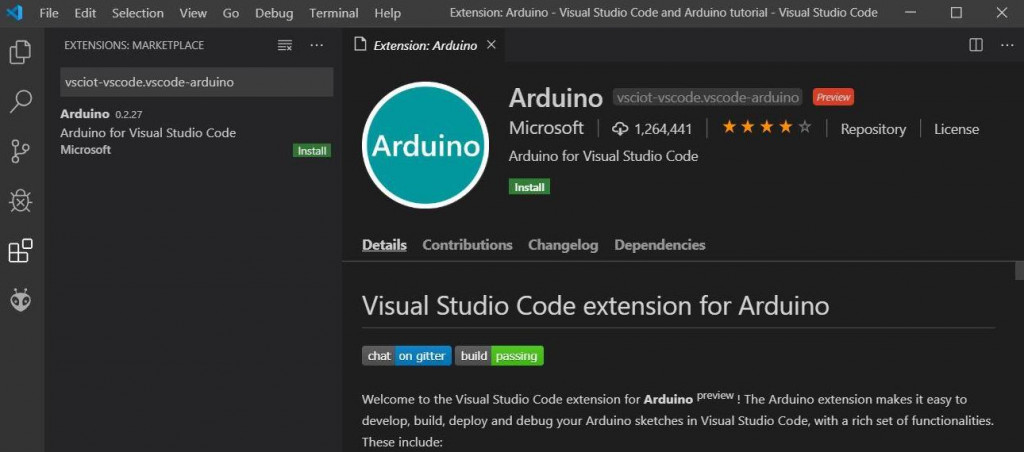Switch to the Details tab
The height and width of the screenshot is (452, 1024).
(385, 245)
